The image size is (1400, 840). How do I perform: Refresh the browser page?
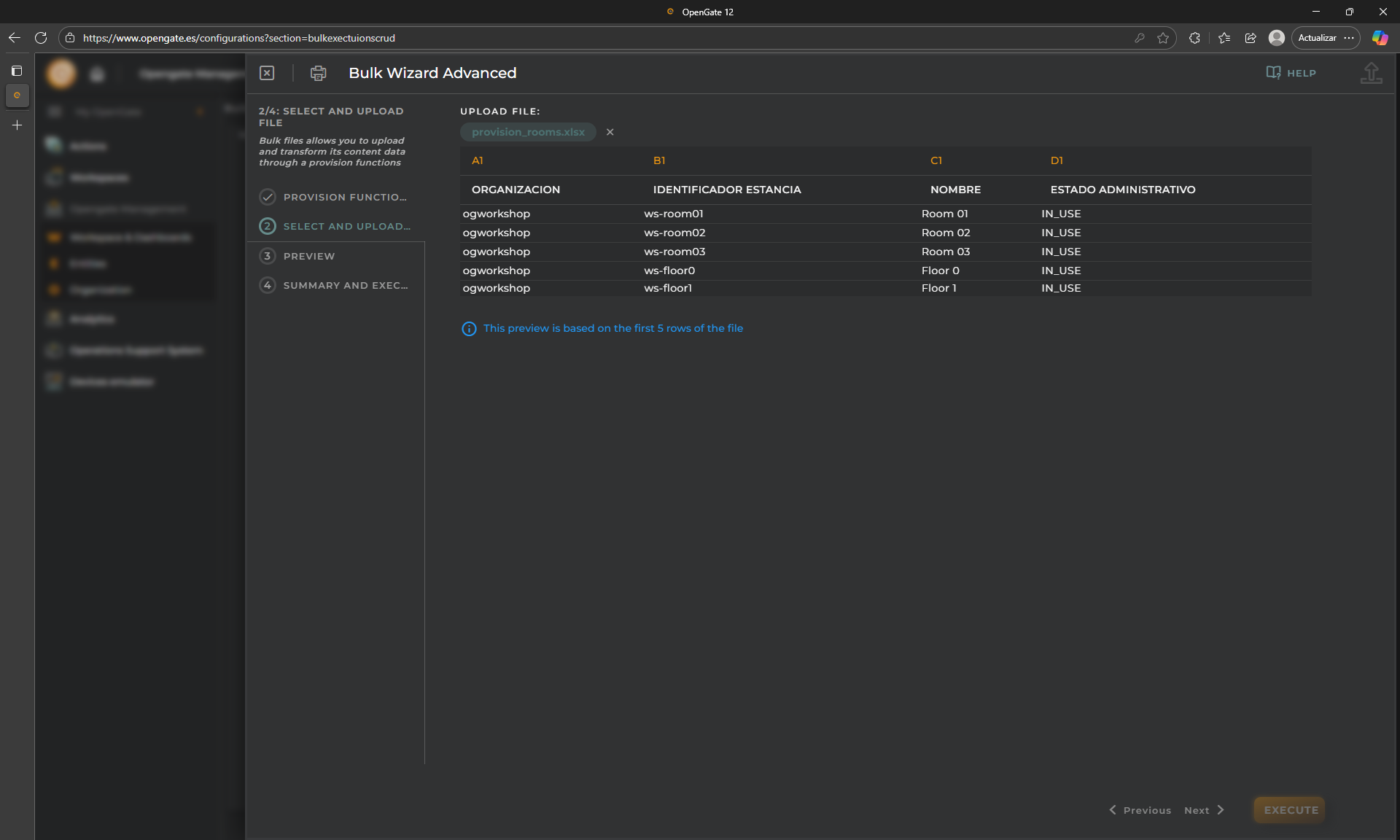pyautogui.click(x=41, y=38)
